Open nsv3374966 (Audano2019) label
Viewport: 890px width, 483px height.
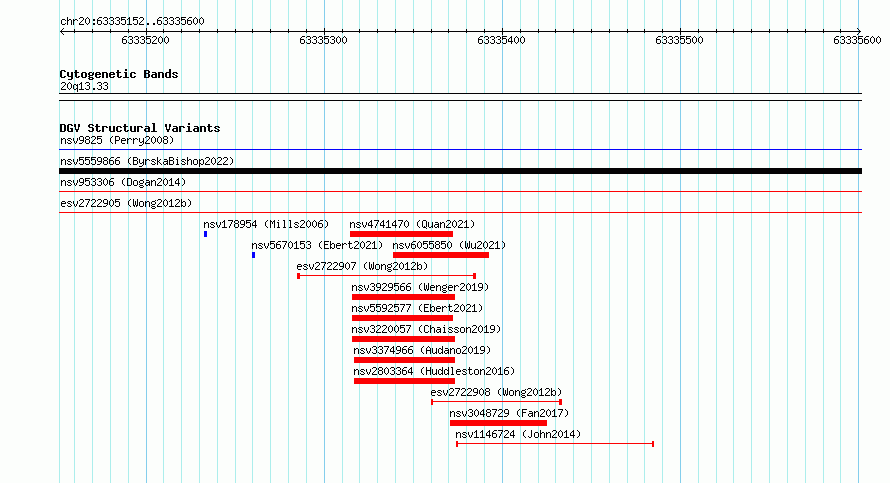[x=422, y=350]
